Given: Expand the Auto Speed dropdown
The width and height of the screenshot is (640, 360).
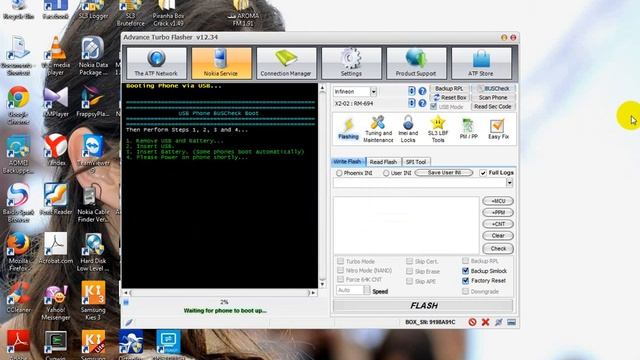Looking at the screenshot, I should point(367,290).
